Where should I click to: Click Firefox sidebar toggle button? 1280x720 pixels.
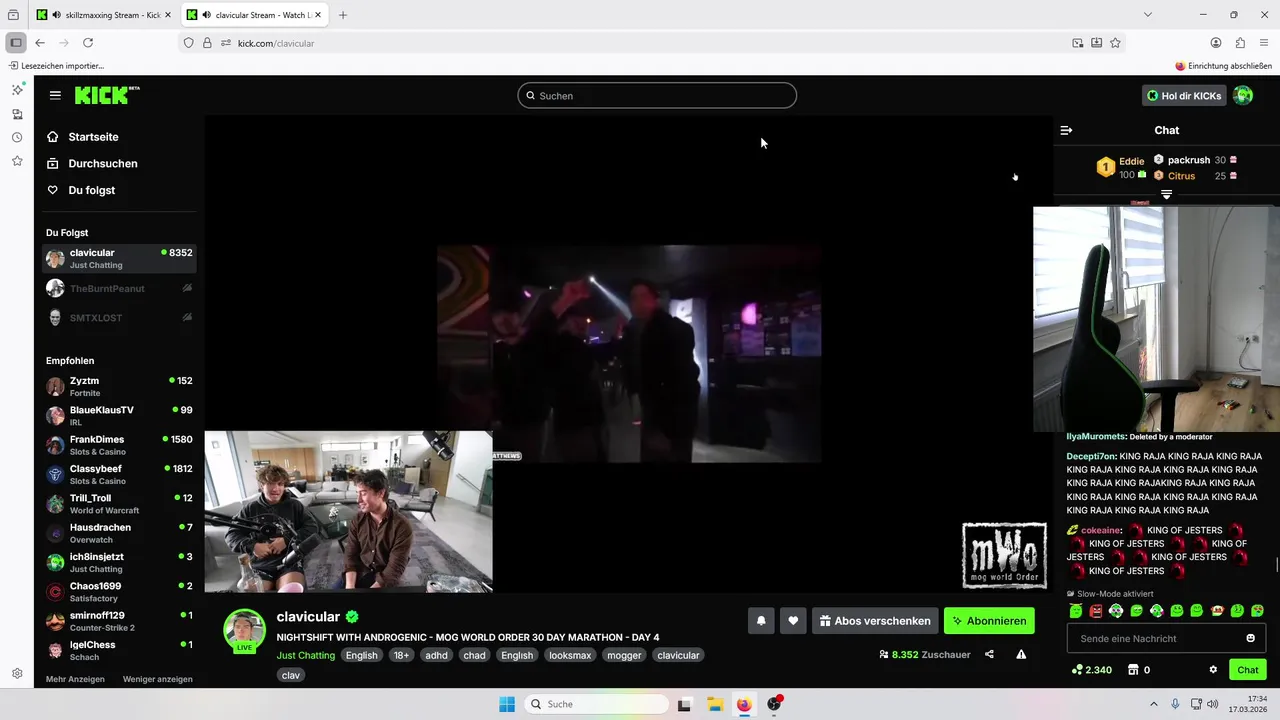15,43
